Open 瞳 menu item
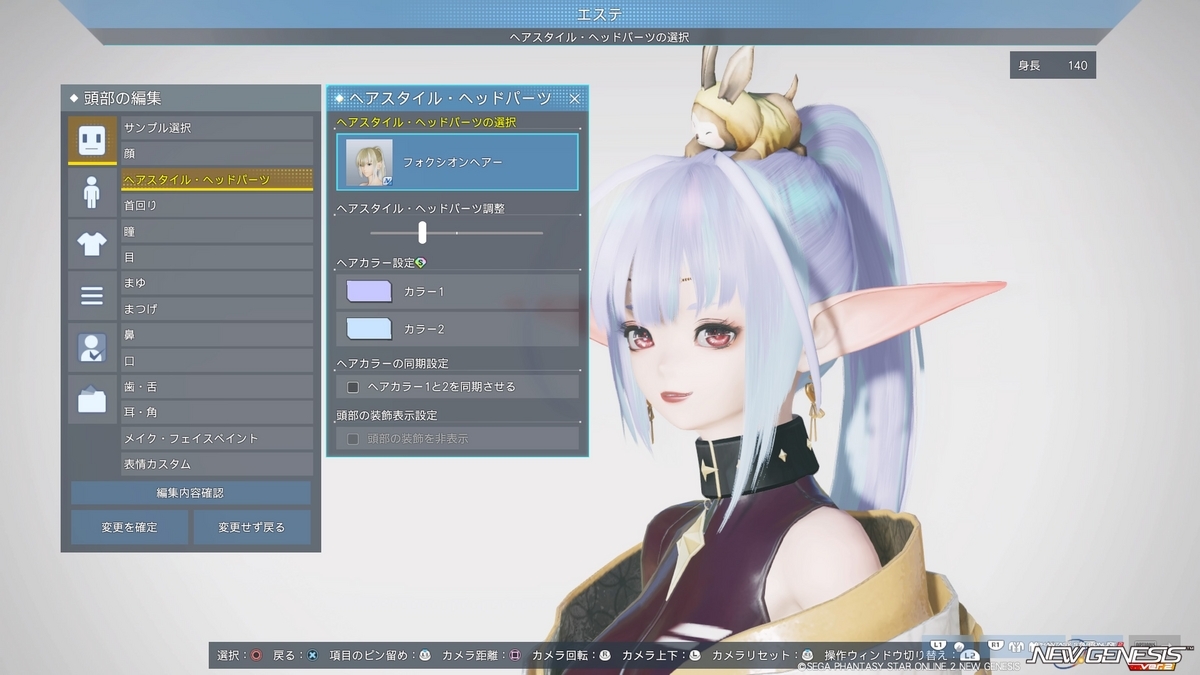 point(217,231)
